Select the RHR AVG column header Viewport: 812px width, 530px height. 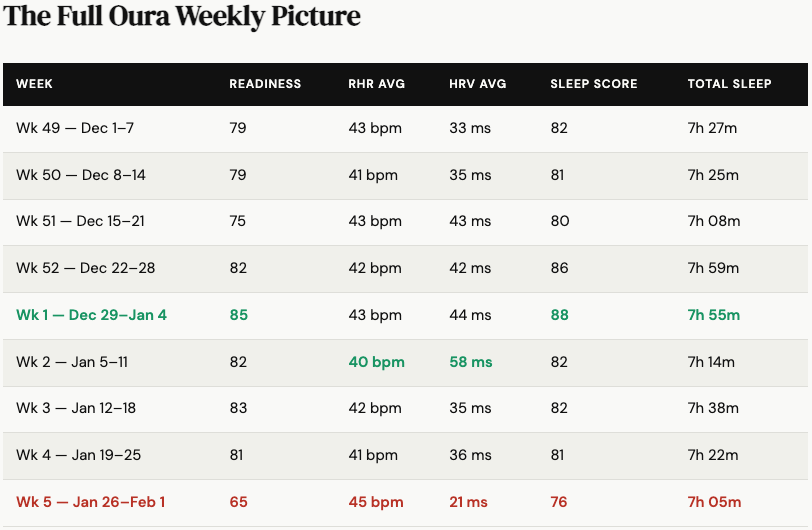(x=376, y=84)
